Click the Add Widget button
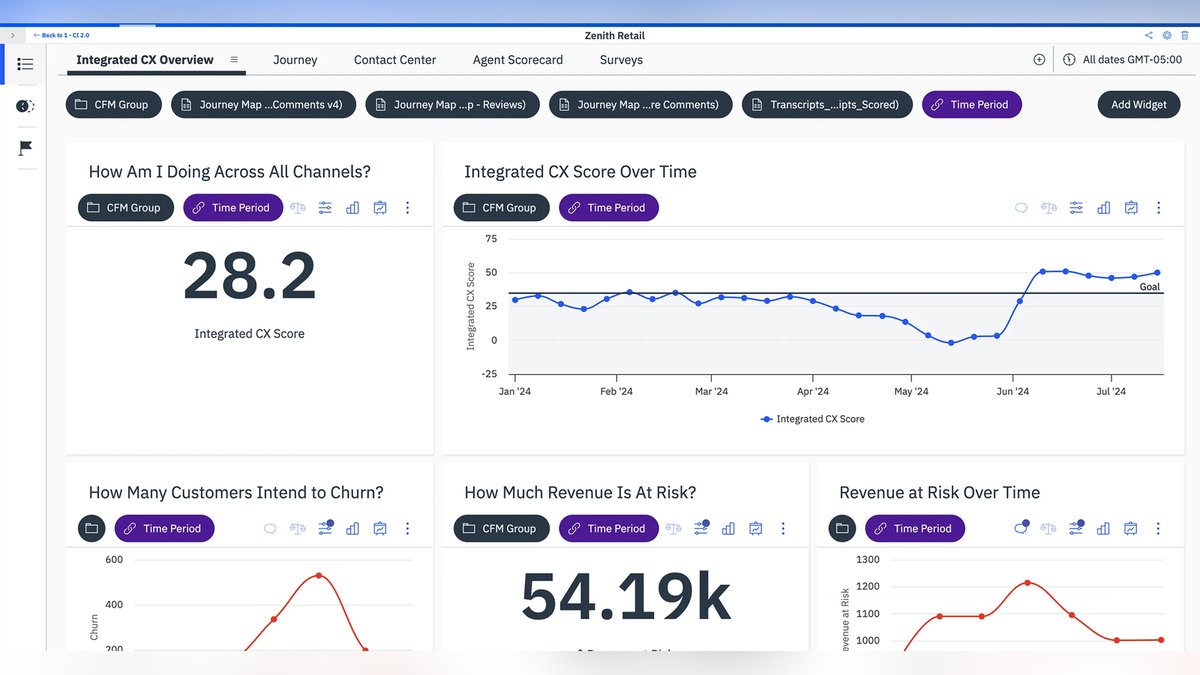 (x=1139, y=105)
